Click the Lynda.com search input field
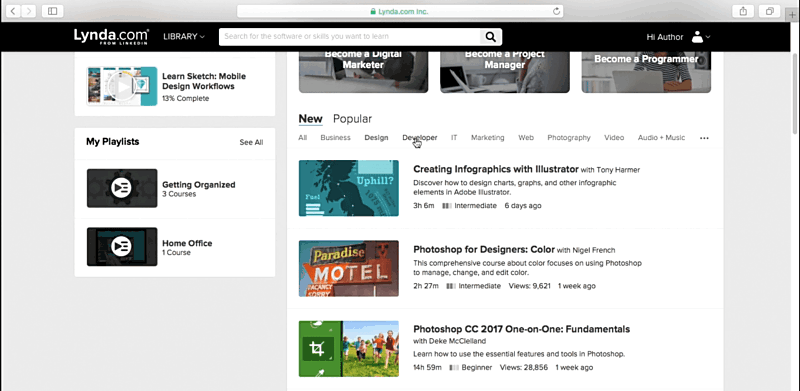The image size is (800, 391). coord(349,37)
